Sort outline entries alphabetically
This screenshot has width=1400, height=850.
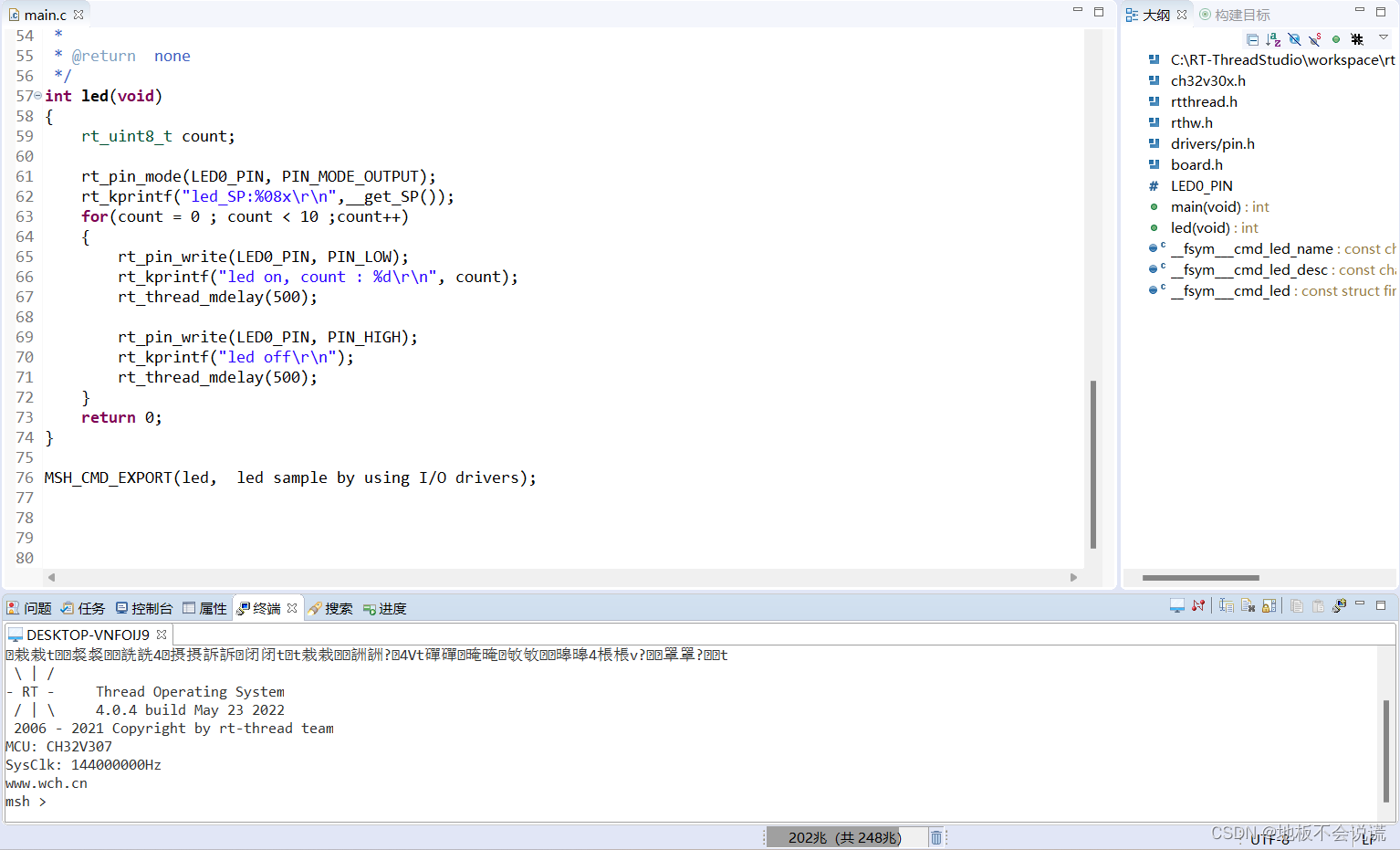(x=1273, y=39)
